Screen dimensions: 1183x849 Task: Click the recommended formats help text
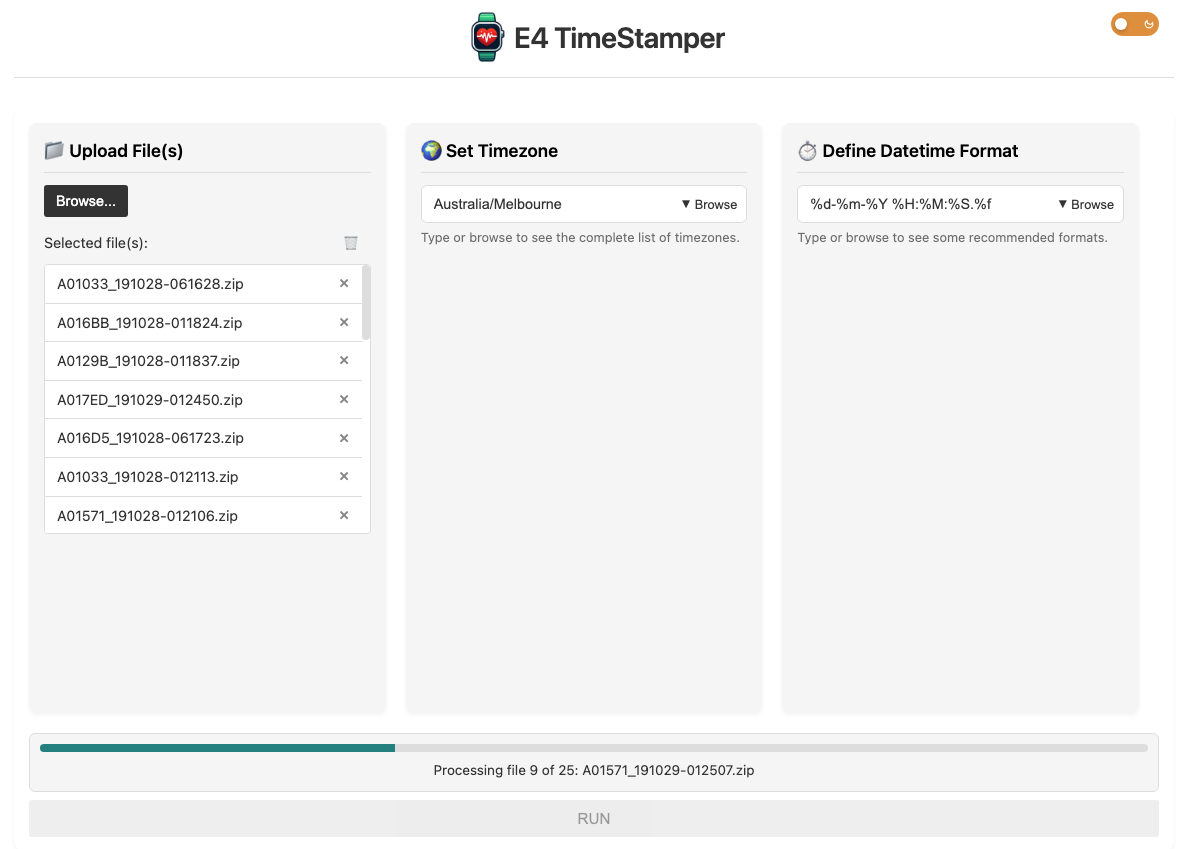(952, 238)
